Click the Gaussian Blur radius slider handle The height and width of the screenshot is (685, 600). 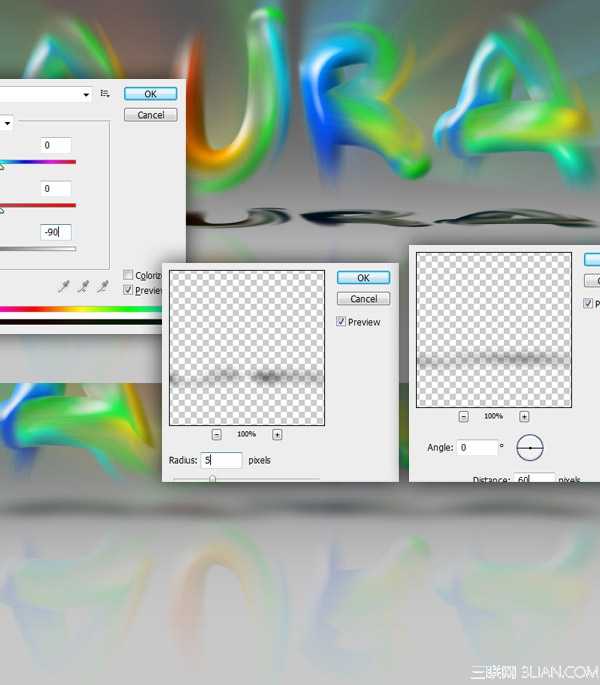pyautogui.click(x=212, y=479)
